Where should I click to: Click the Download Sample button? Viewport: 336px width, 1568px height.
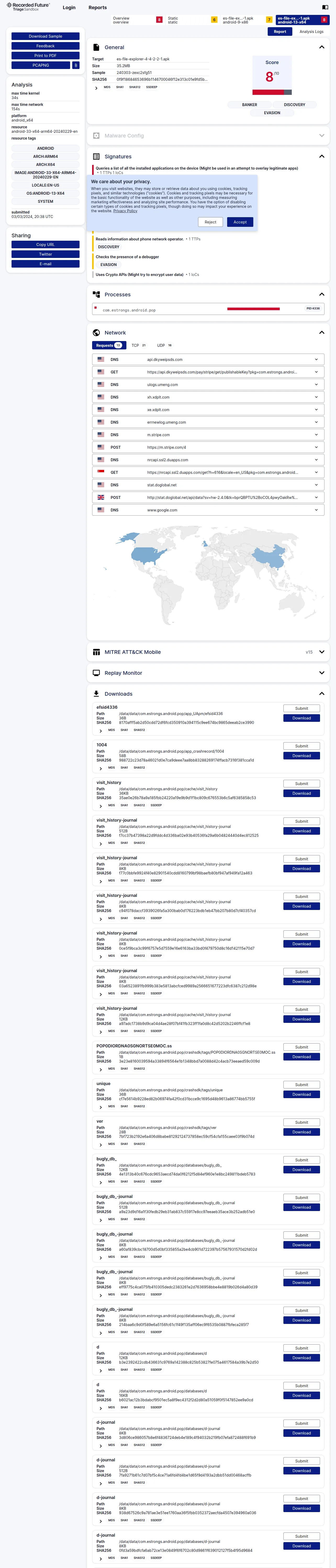[45, 37]
